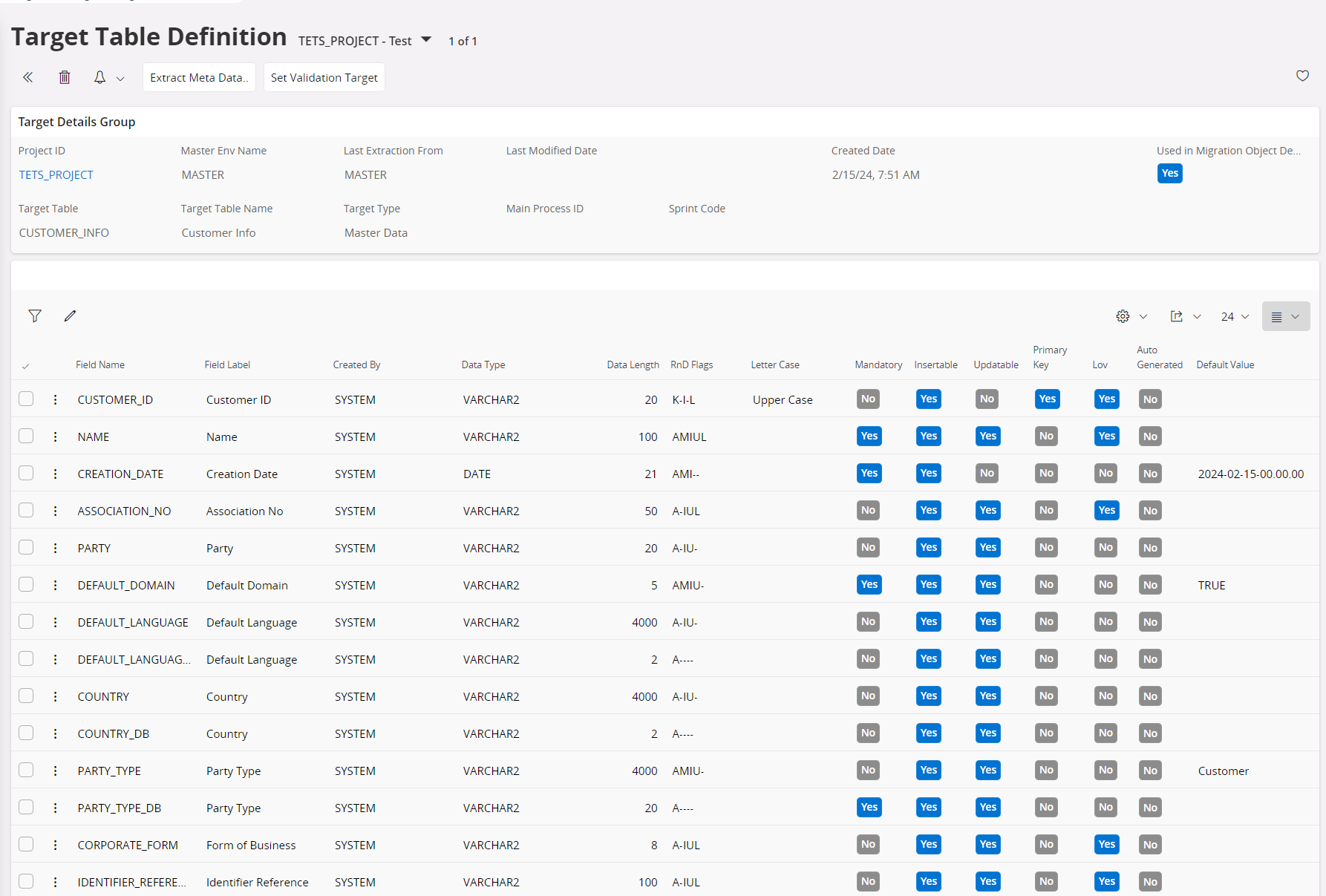Select the CUSTOMER_ID row checkbox
This screenshot has height=896, width=1326.
point(26,399)
